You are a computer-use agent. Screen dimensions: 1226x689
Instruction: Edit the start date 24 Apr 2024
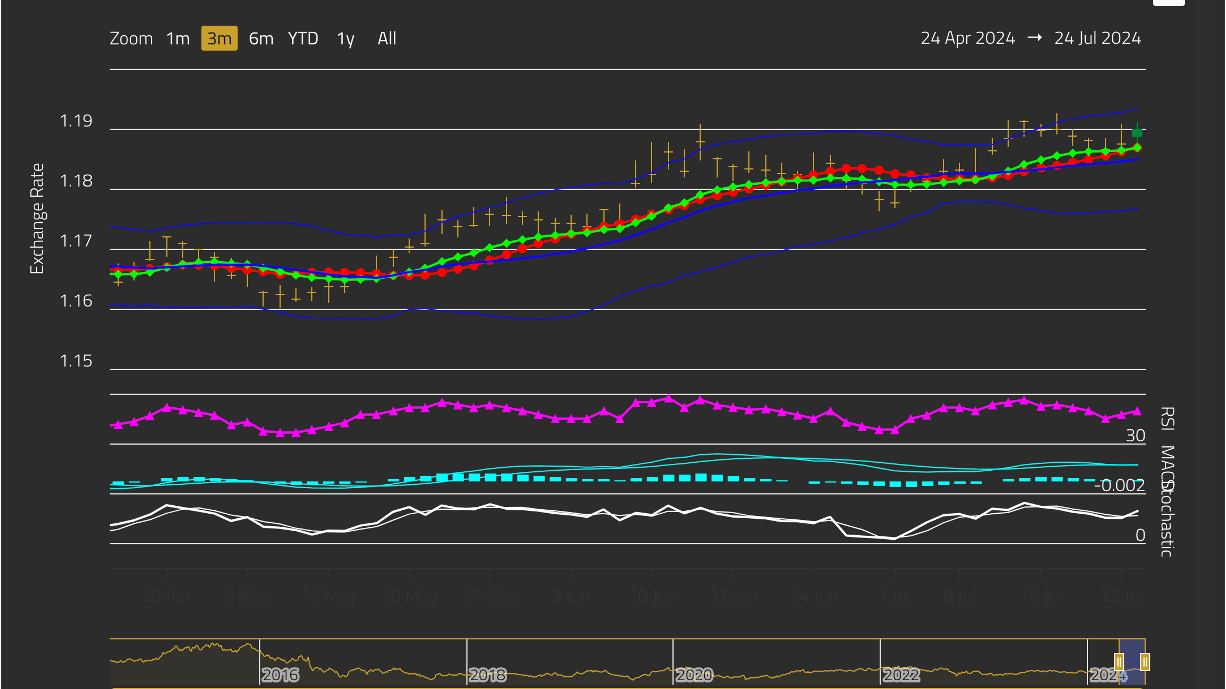[967, 39]
